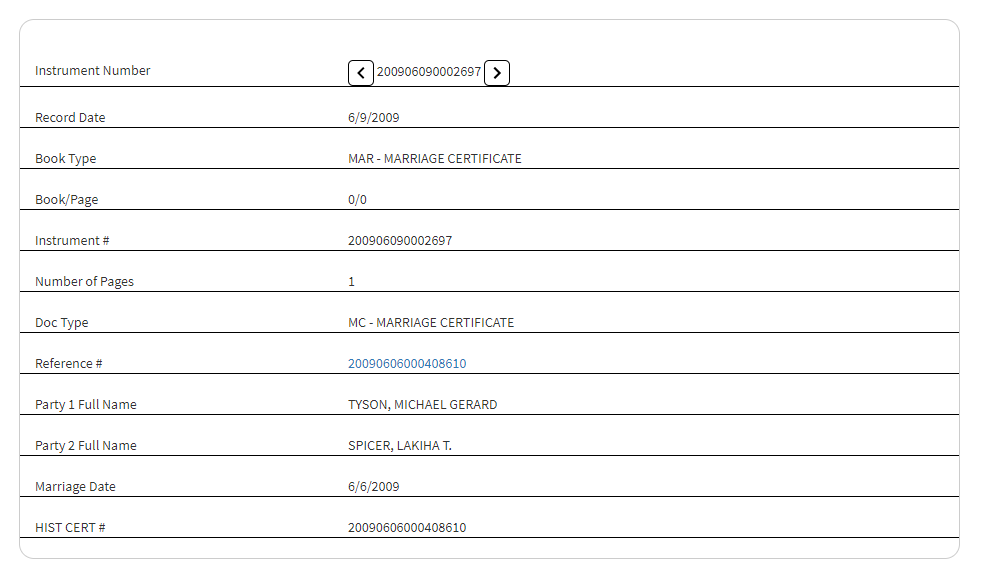Click the MAR - MARRIAGE CERTIFICATE book type
Screen dimensions: 982x570
pyautogui.click(x=434, y=159)
